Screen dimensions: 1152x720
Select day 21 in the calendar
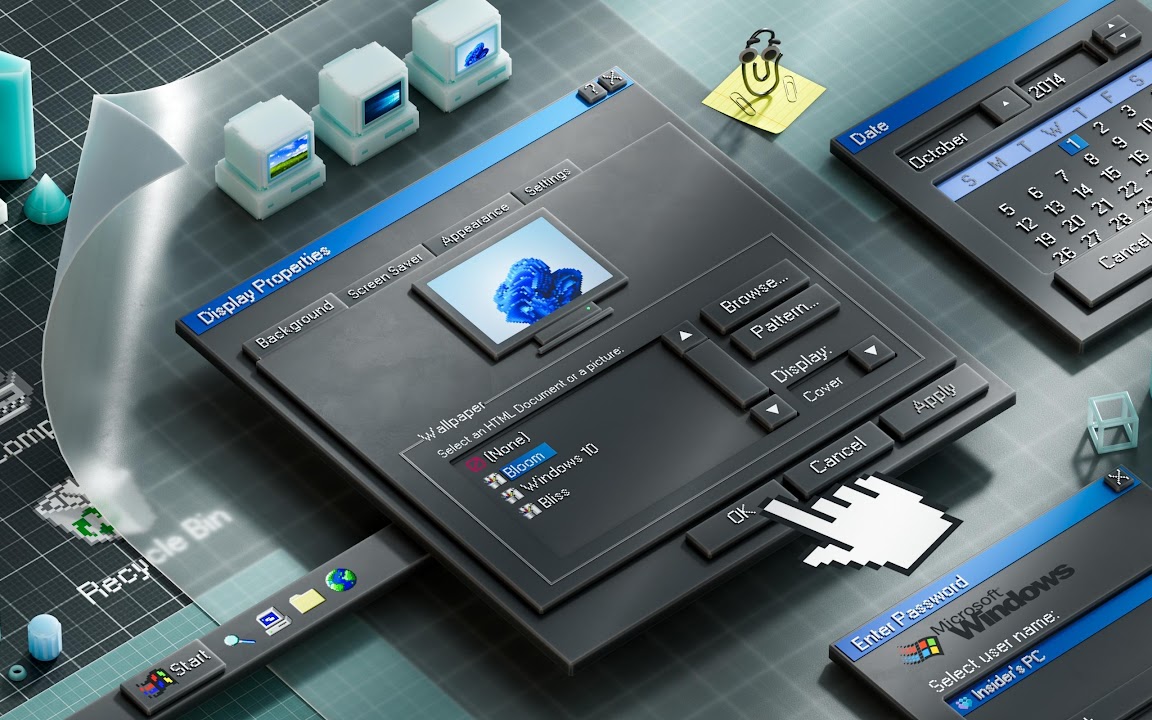pyautogui.click(x=1102, y=206)
